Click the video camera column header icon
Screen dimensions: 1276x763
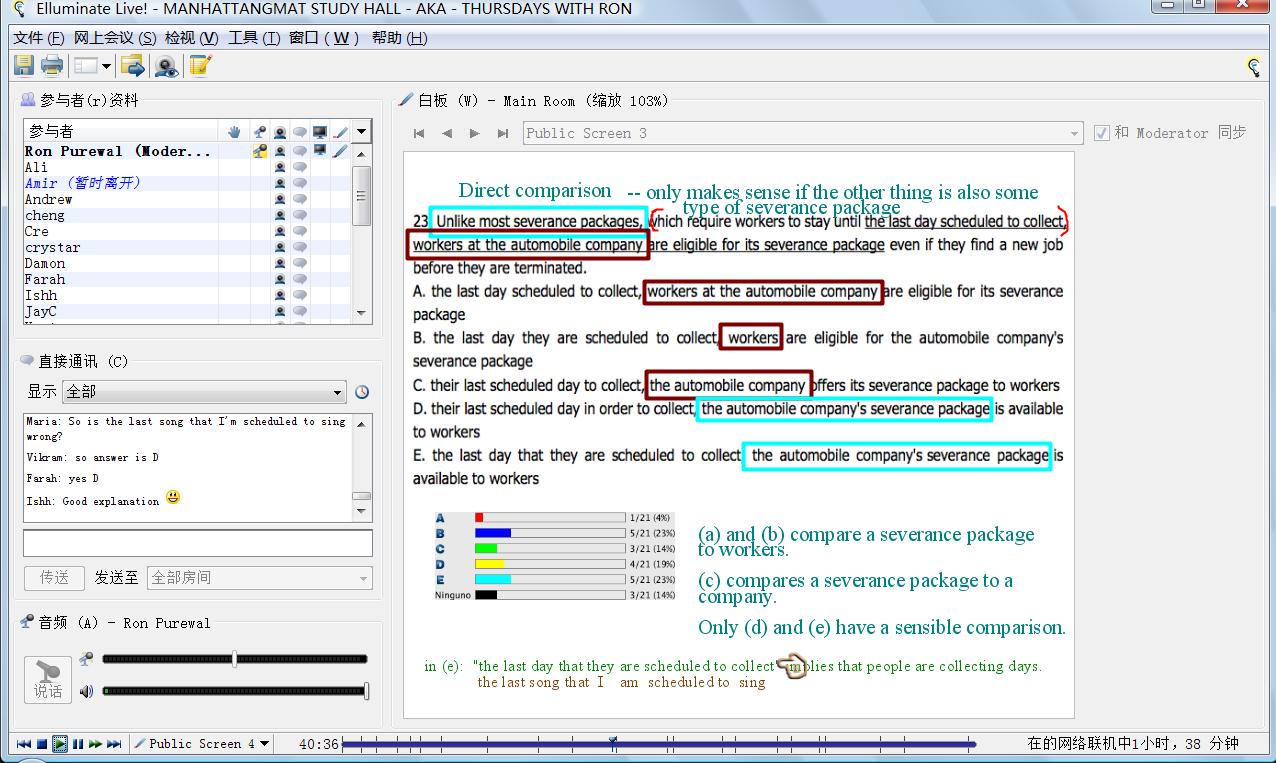(x=280, y=131)
